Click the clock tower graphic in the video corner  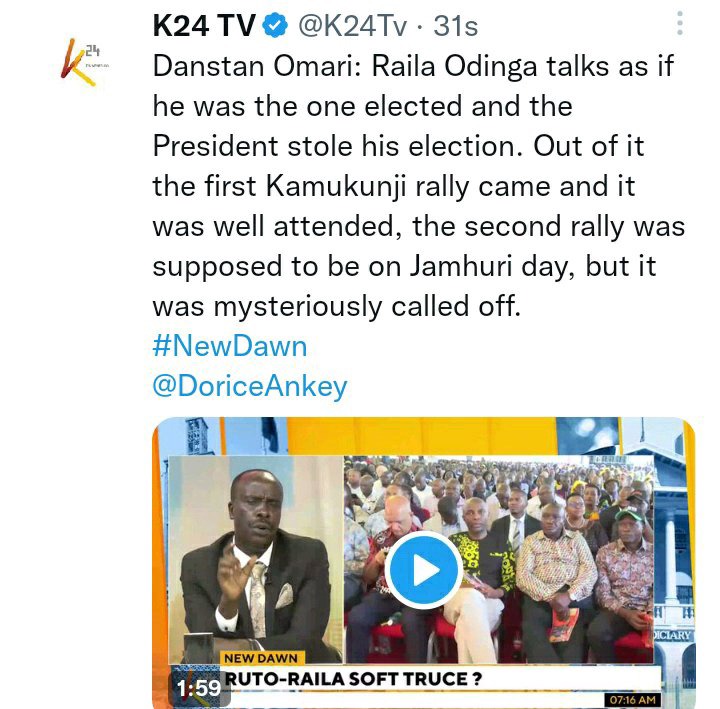pos(197,436)
